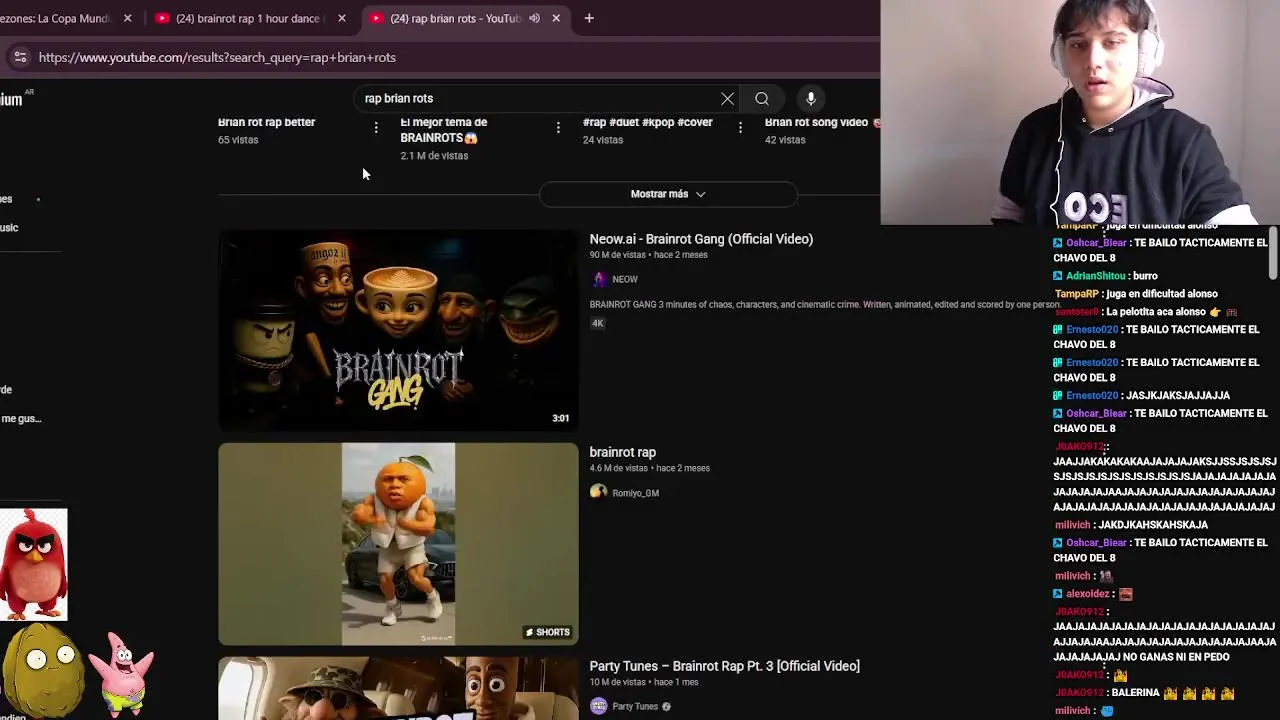1280x720 pixels.
Task: Visit the Party Tunes channel name
Action: pos(635,706)
